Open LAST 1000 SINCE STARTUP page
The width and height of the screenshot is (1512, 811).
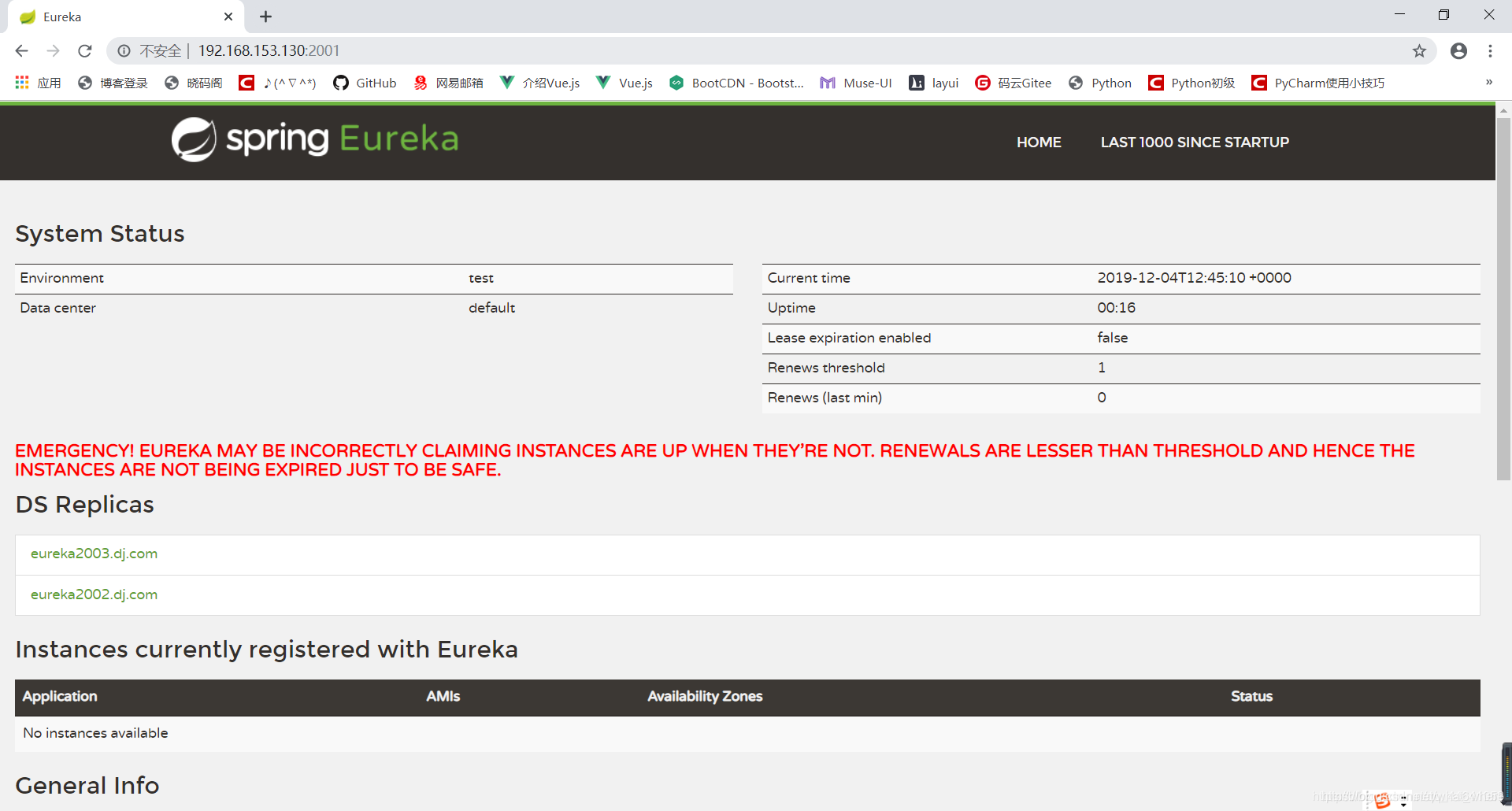point(1195,143)
